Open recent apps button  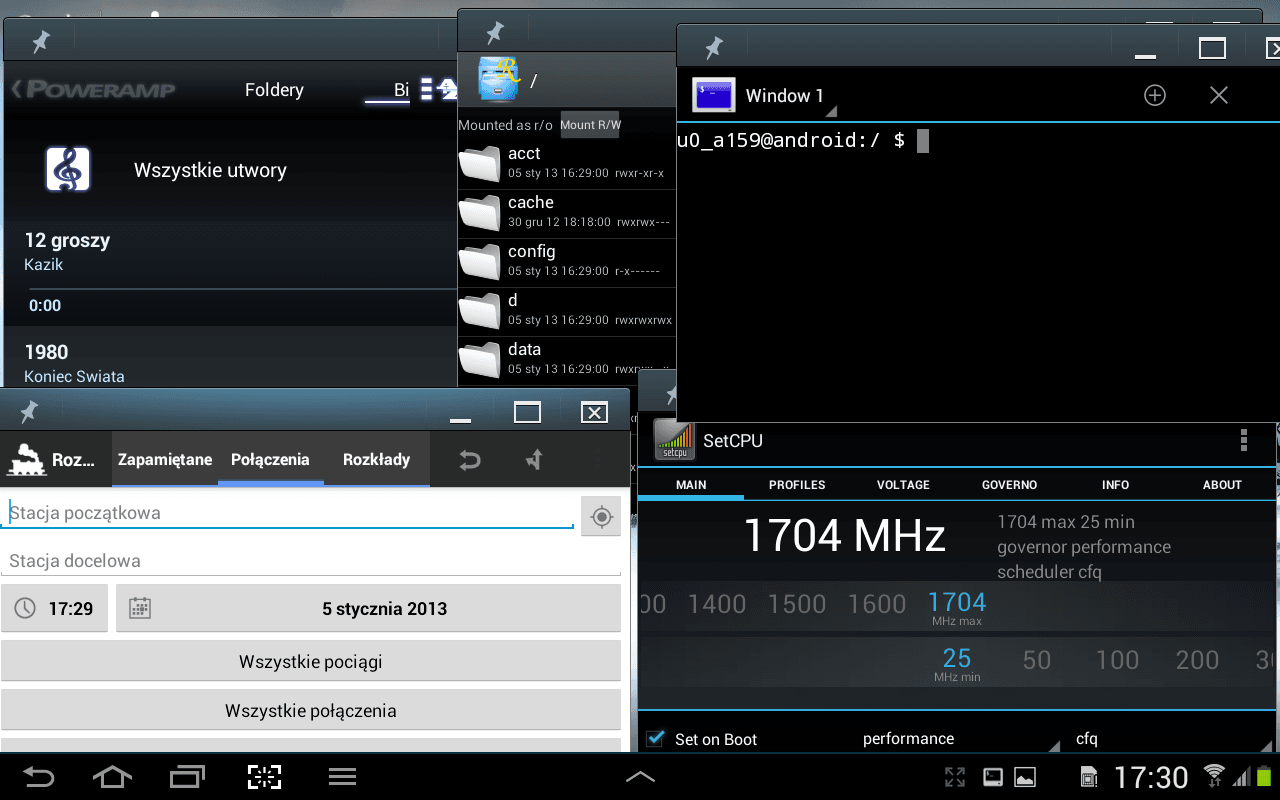point(187,777)
